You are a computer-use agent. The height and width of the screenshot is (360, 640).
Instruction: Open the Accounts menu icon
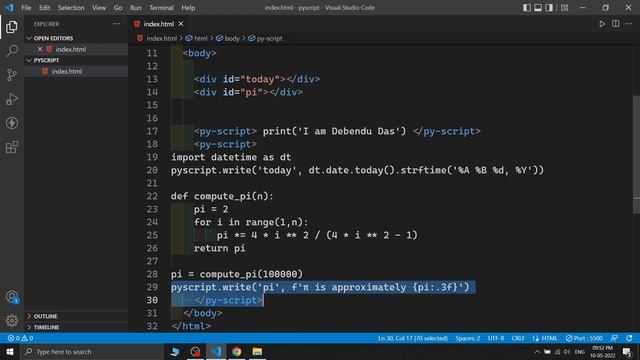(12, 297)
